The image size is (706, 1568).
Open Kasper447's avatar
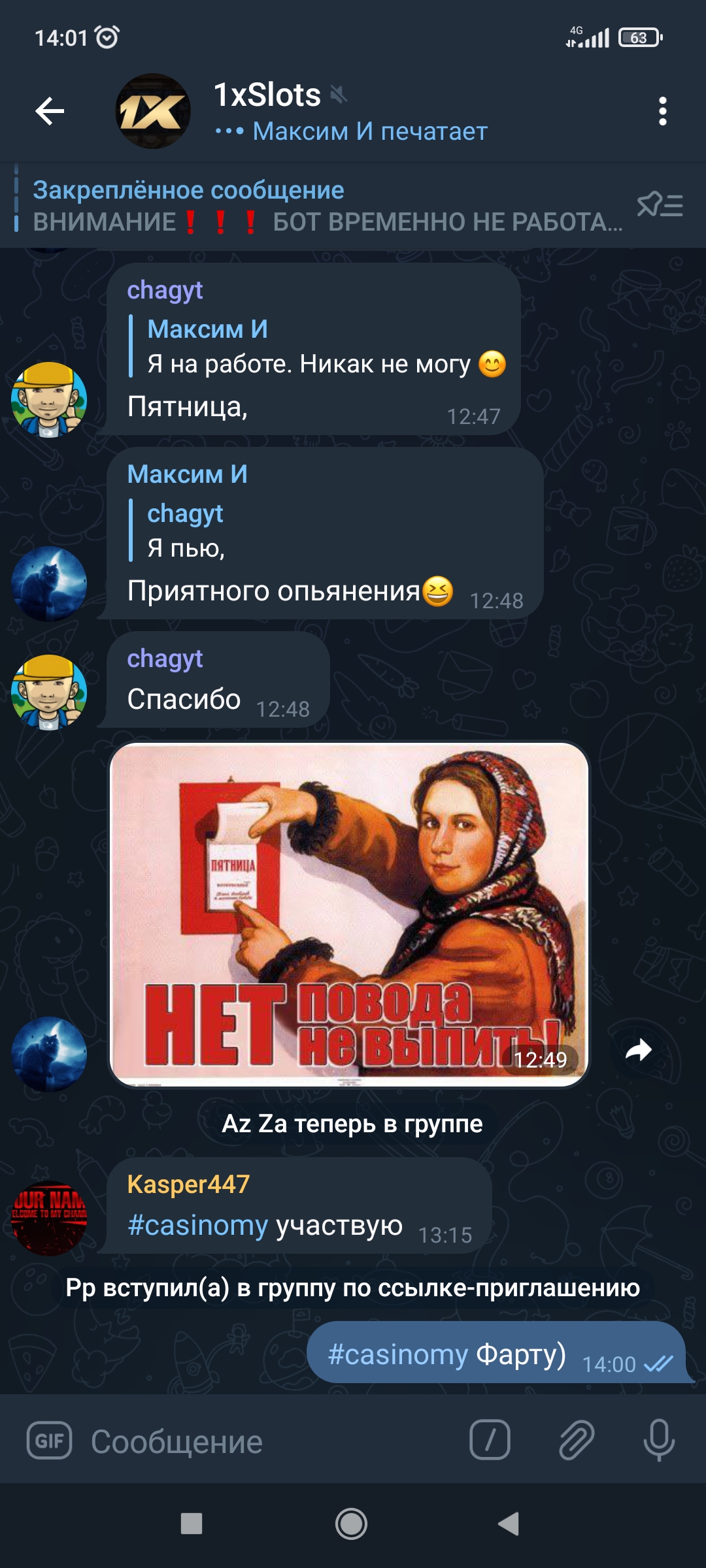49,1218
